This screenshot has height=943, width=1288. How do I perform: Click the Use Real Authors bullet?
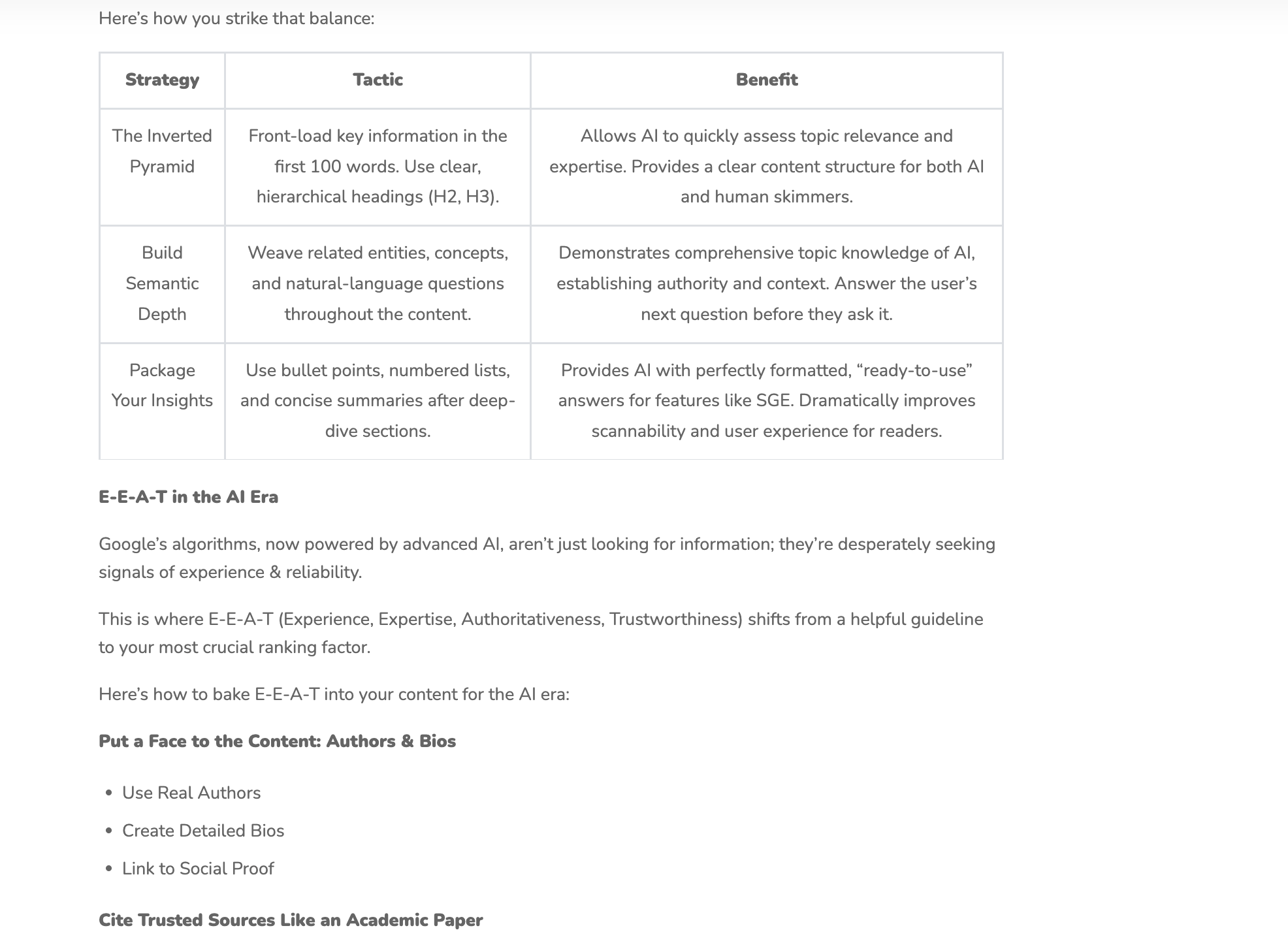[x=191, y=793]
